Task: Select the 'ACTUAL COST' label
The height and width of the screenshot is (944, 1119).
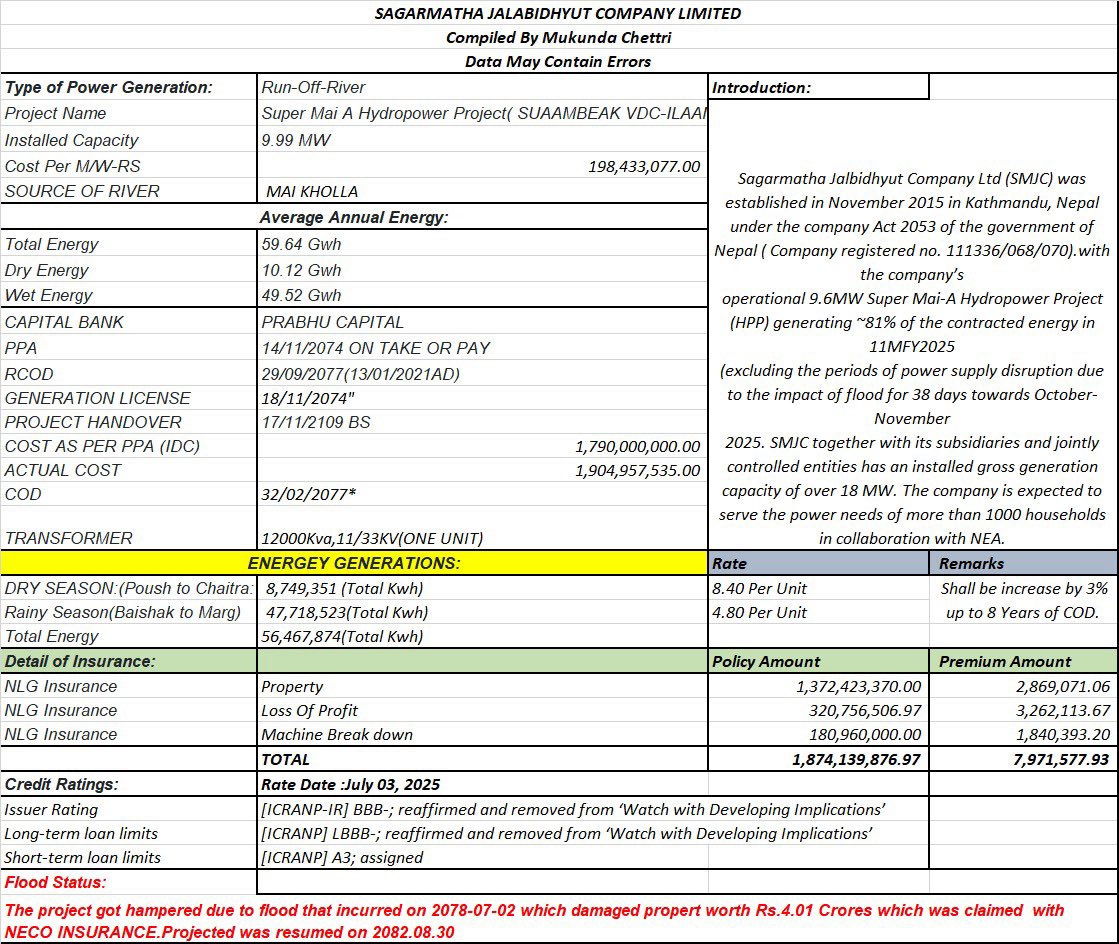Action: pyautogui.click(x=63, y=470)
